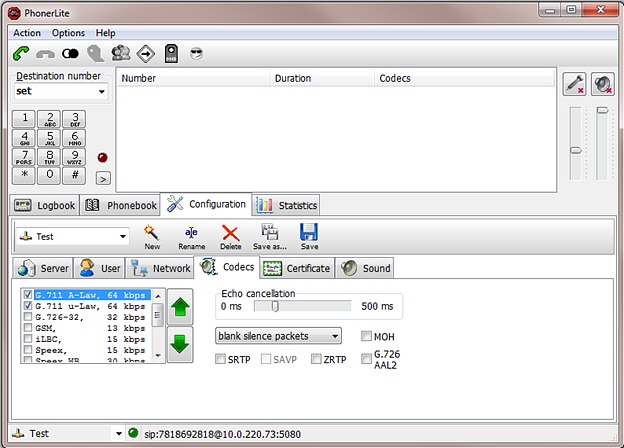
Task: Switch to Phonebook tab
Action: point(120,205)
